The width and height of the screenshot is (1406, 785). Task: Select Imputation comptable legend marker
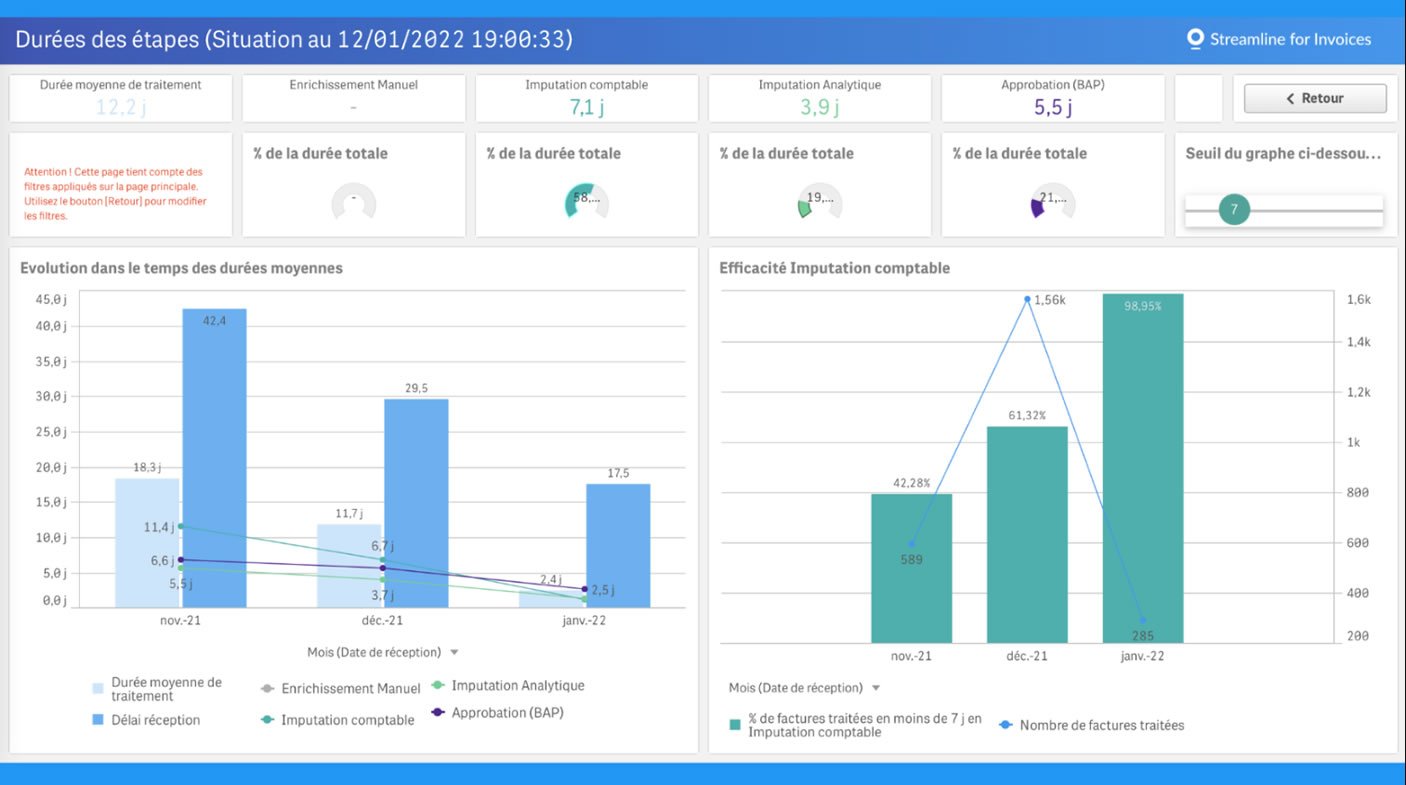pos(267,720)
